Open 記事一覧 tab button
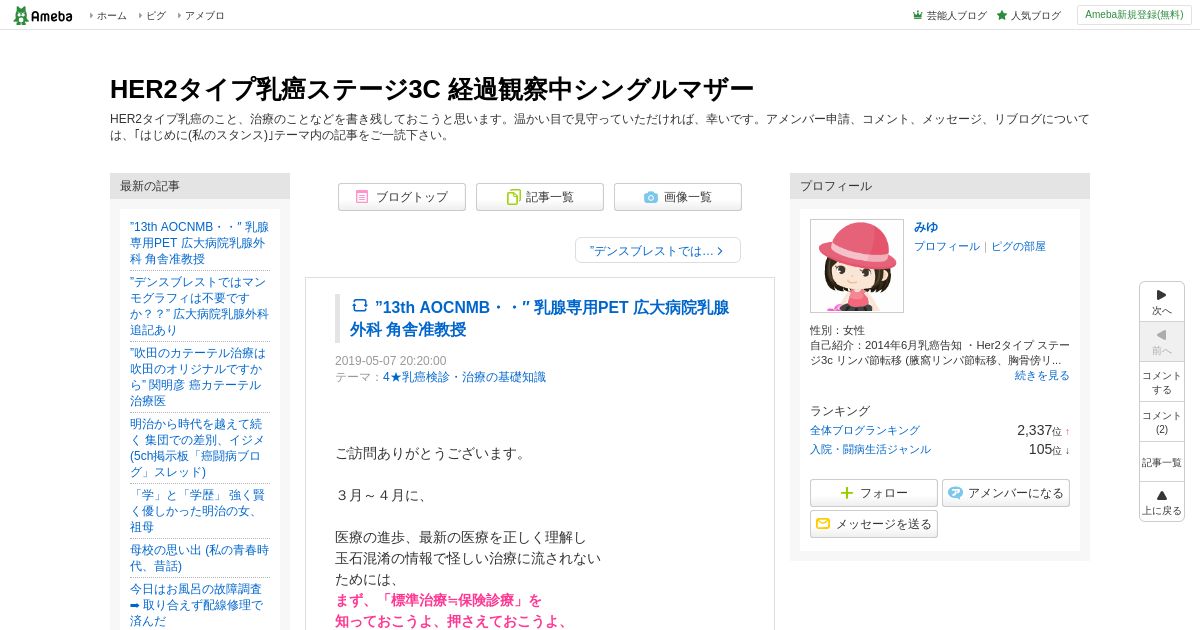Image resolution: width=1200 pixels, height=630 pixels. (539, 197)
